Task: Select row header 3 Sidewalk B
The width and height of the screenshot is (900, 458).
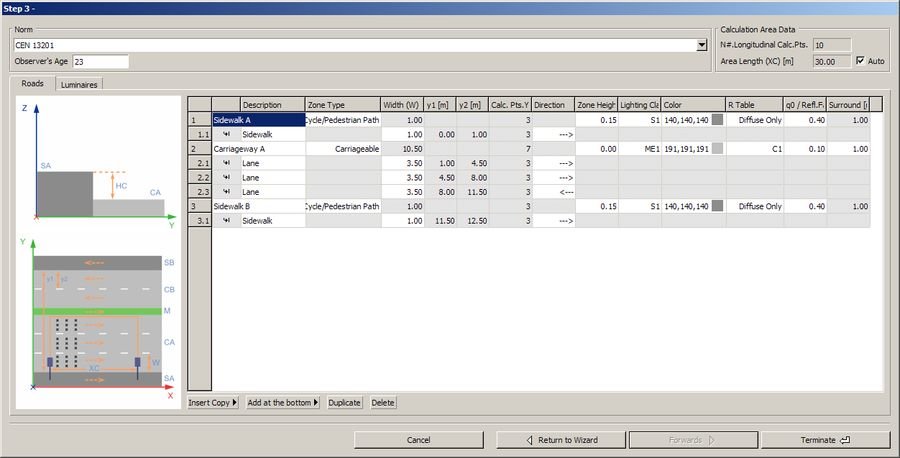Action: (200, 206)
